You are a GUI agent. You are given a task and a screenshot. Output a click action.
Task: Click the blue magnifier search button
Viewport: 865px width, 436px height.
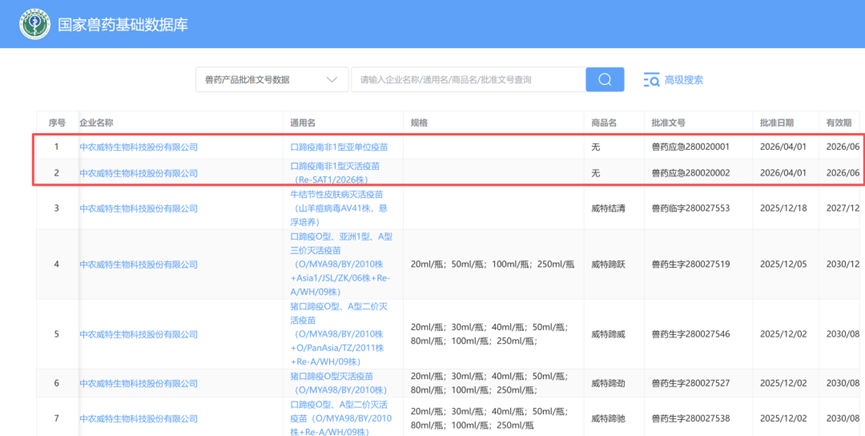click(x=605, y=80)
